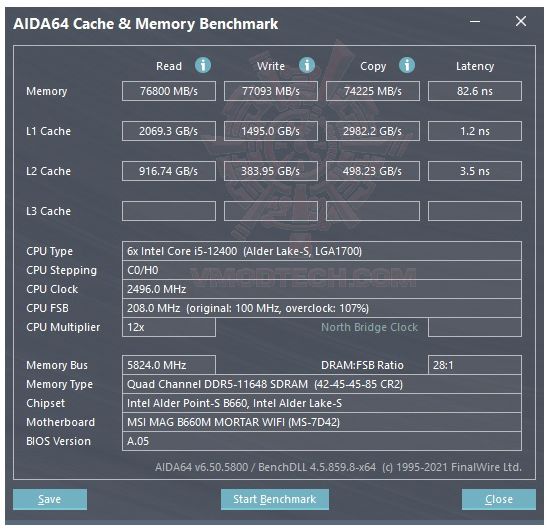Minimize the AIDA64 benchmark window

[x=475, y=22]
